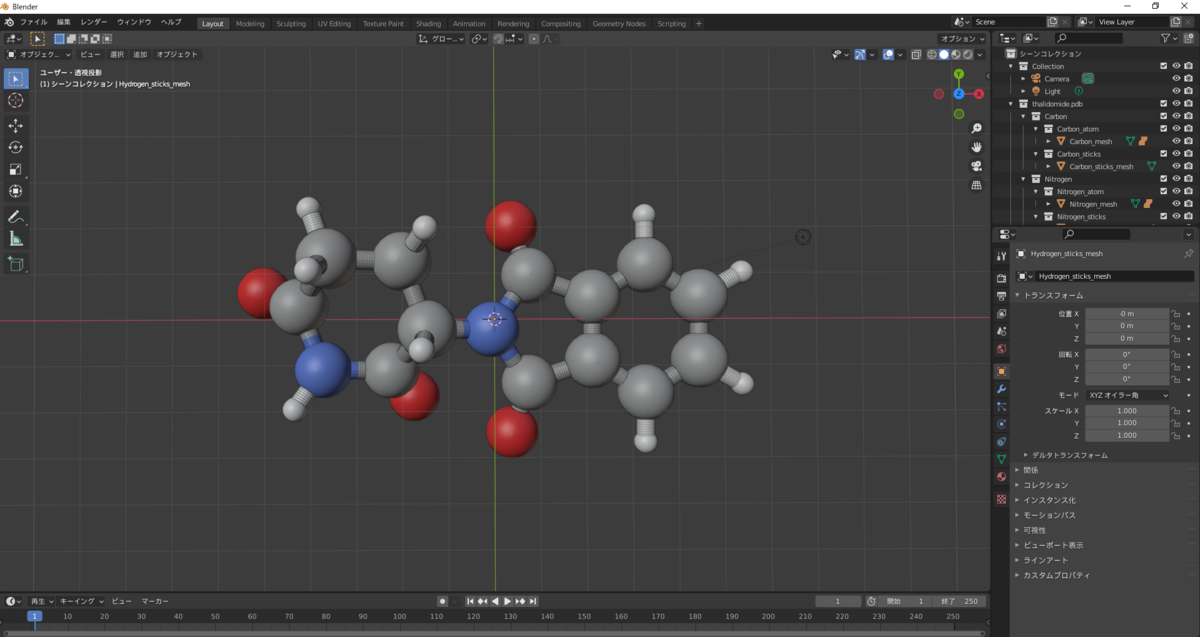Open the オプション dropdown in viewport header
Screen dimensions: 1200x637
963,39
